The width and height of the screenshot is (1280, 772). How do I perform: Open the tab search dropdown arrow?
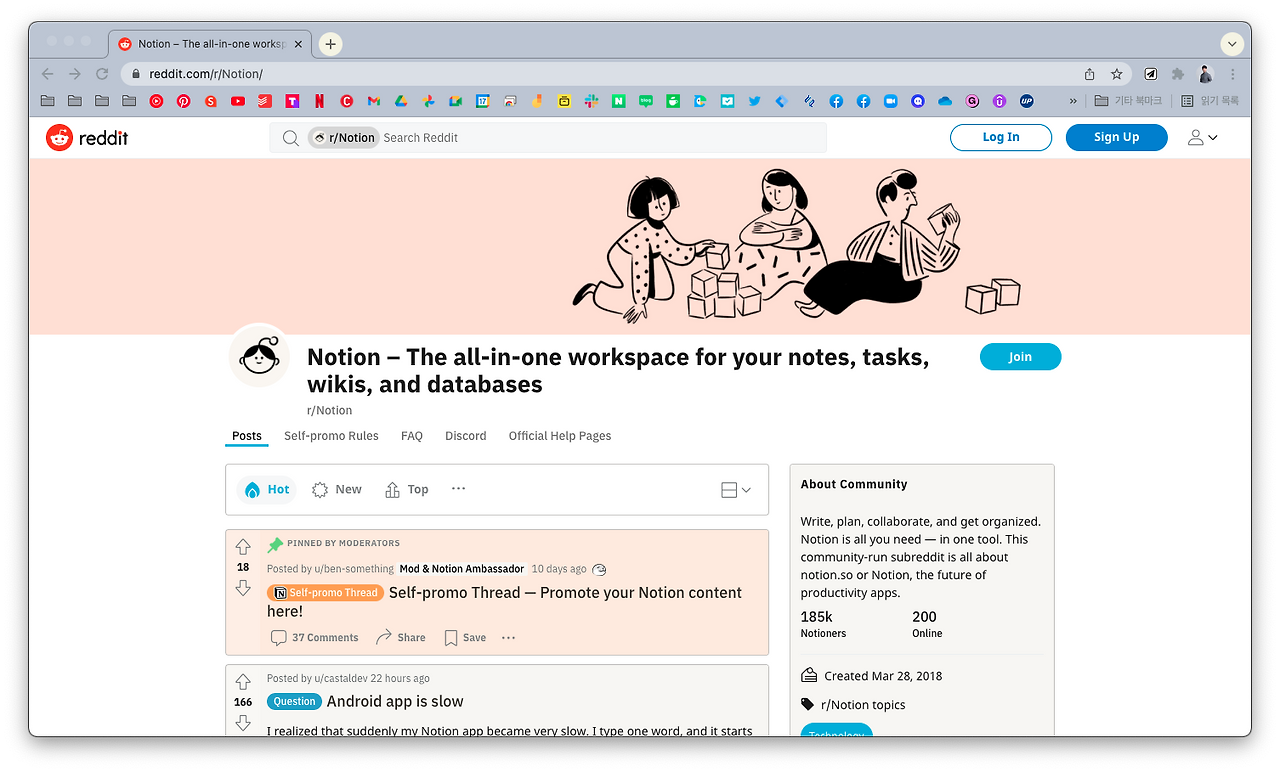(1232, 44)
